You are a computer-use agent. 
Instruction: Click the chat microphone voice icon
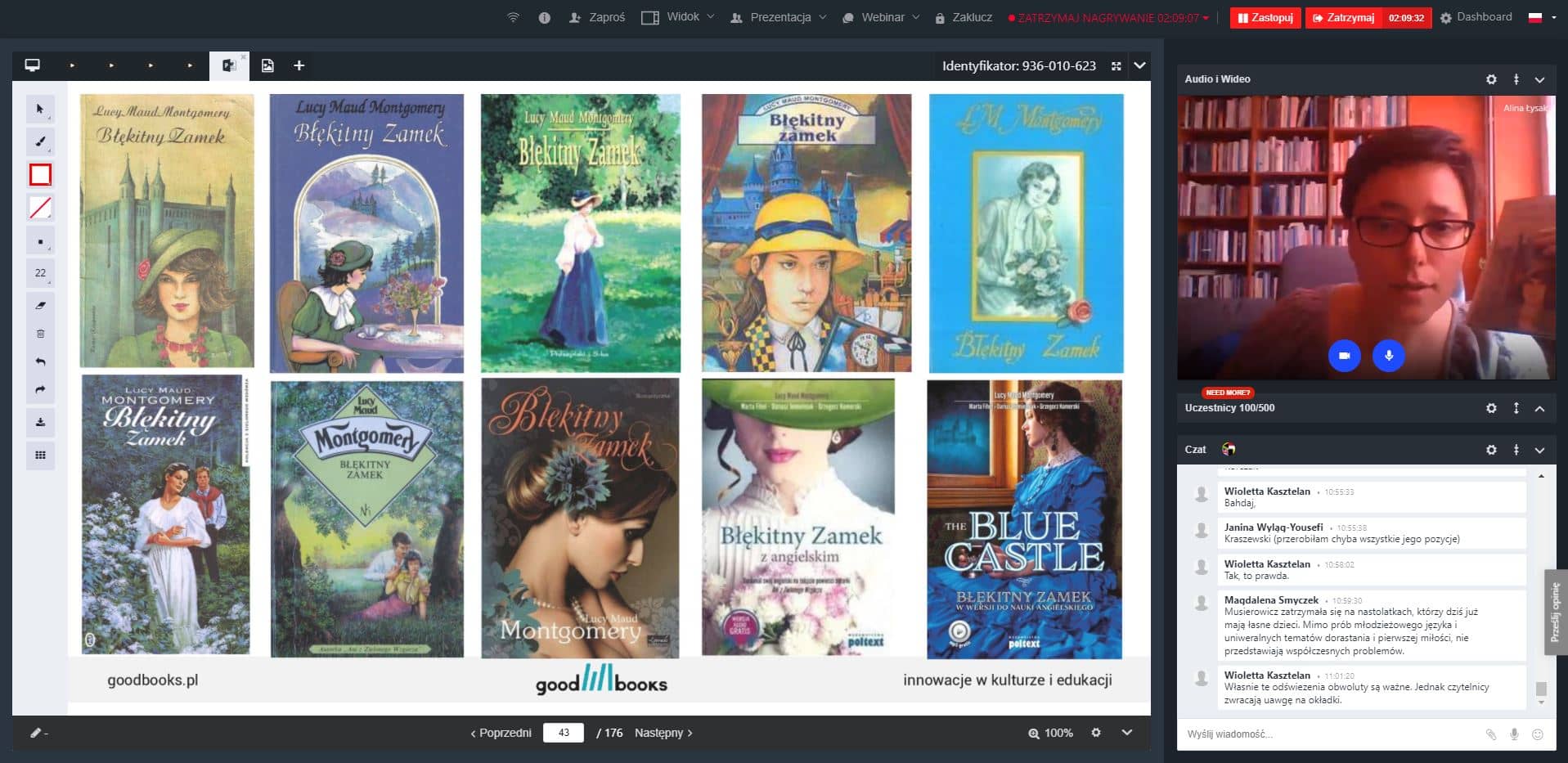tap(1514, 734)
